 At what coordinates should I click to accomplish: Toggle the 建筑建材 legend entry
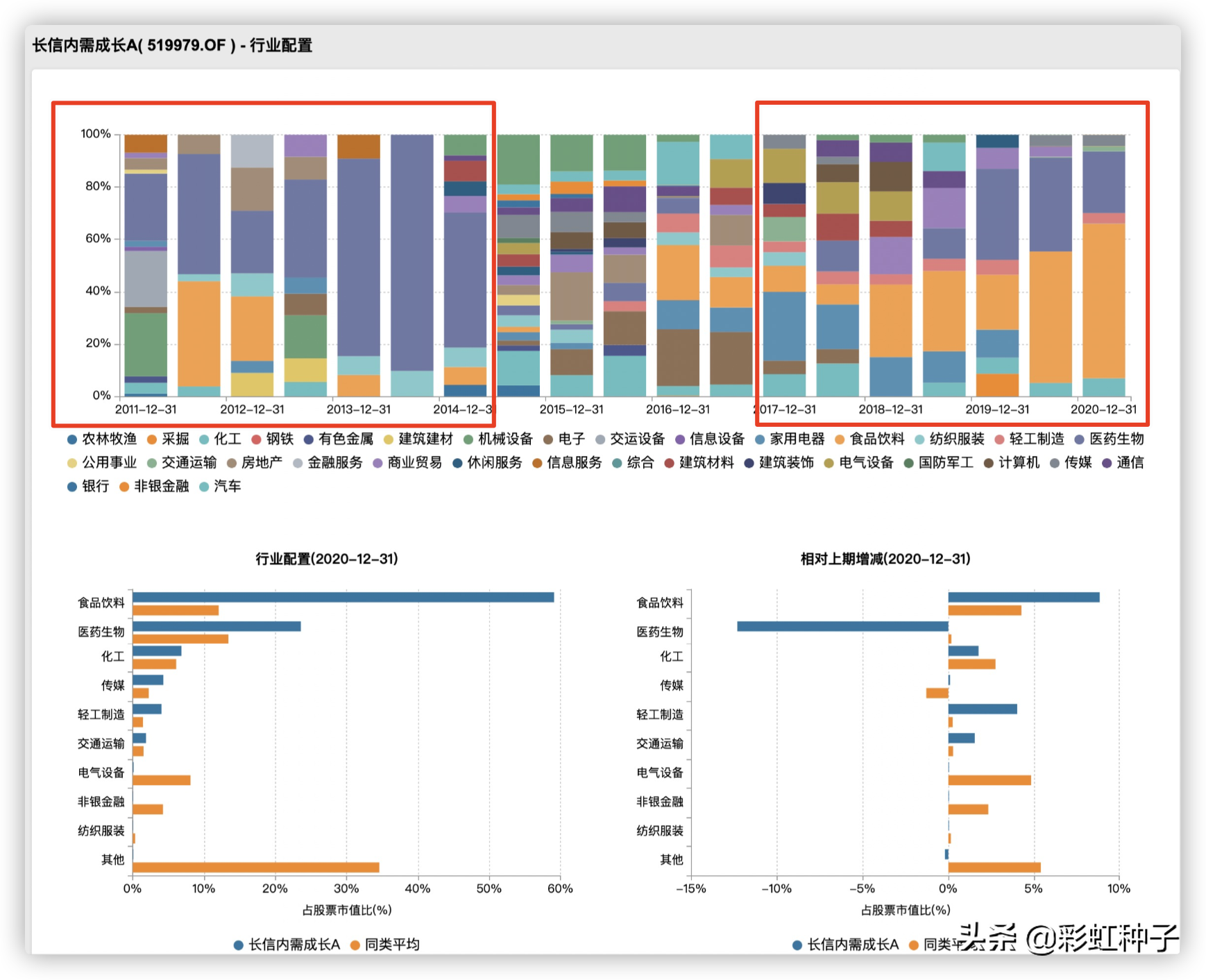click(418, 439)
